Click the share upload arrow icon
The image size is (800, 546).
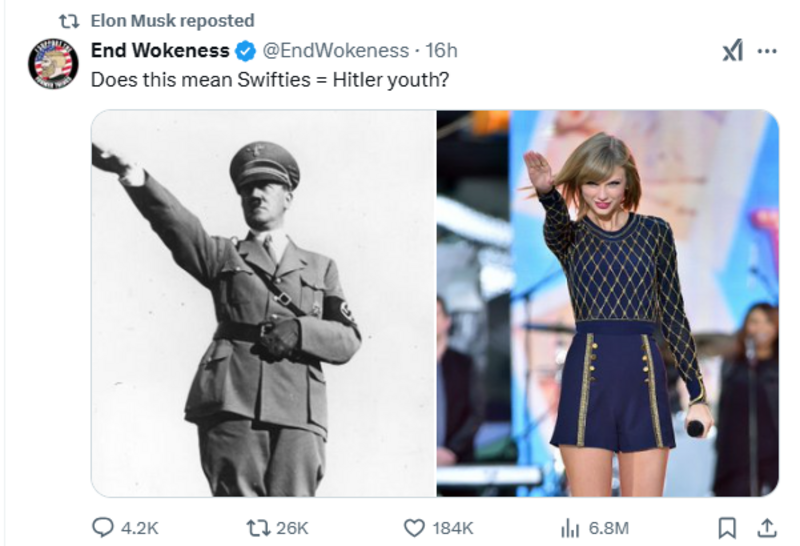pyautogui.click(x=766, y=527)
